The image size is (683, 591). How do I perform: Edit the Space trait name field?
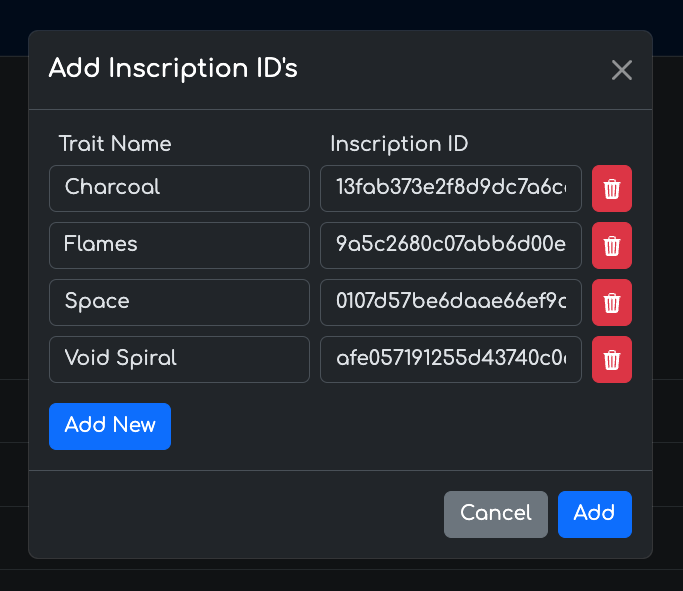[179, 303]
